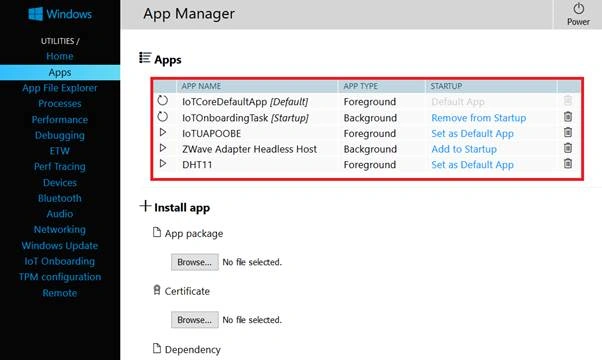Start the IoTUAPOOBE app play icon
Viewport: 602px width, 360px height.
point(163,132)
